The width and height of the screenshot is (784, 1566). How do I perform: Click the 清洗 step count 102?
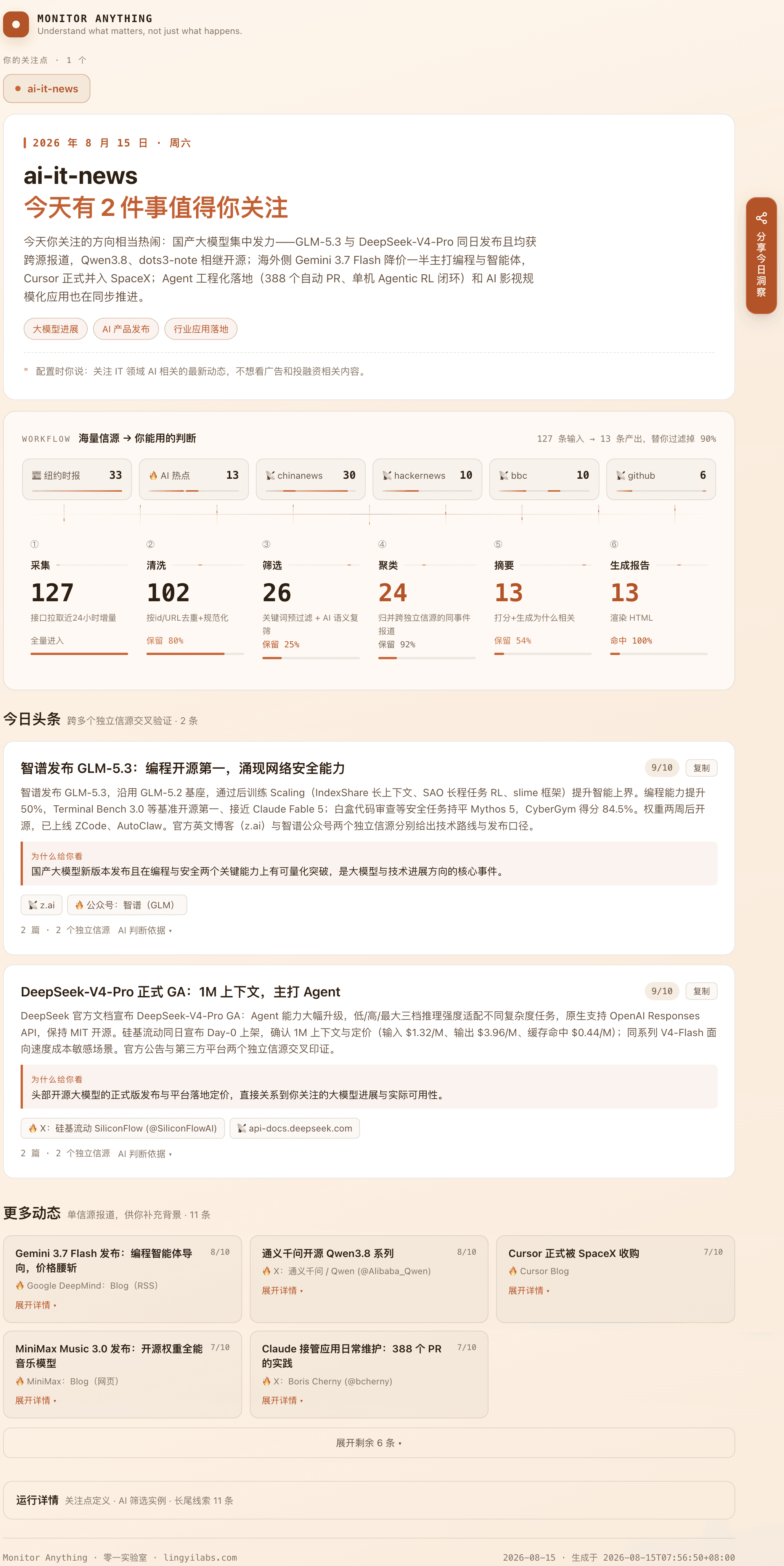click(x=168, y=593)
